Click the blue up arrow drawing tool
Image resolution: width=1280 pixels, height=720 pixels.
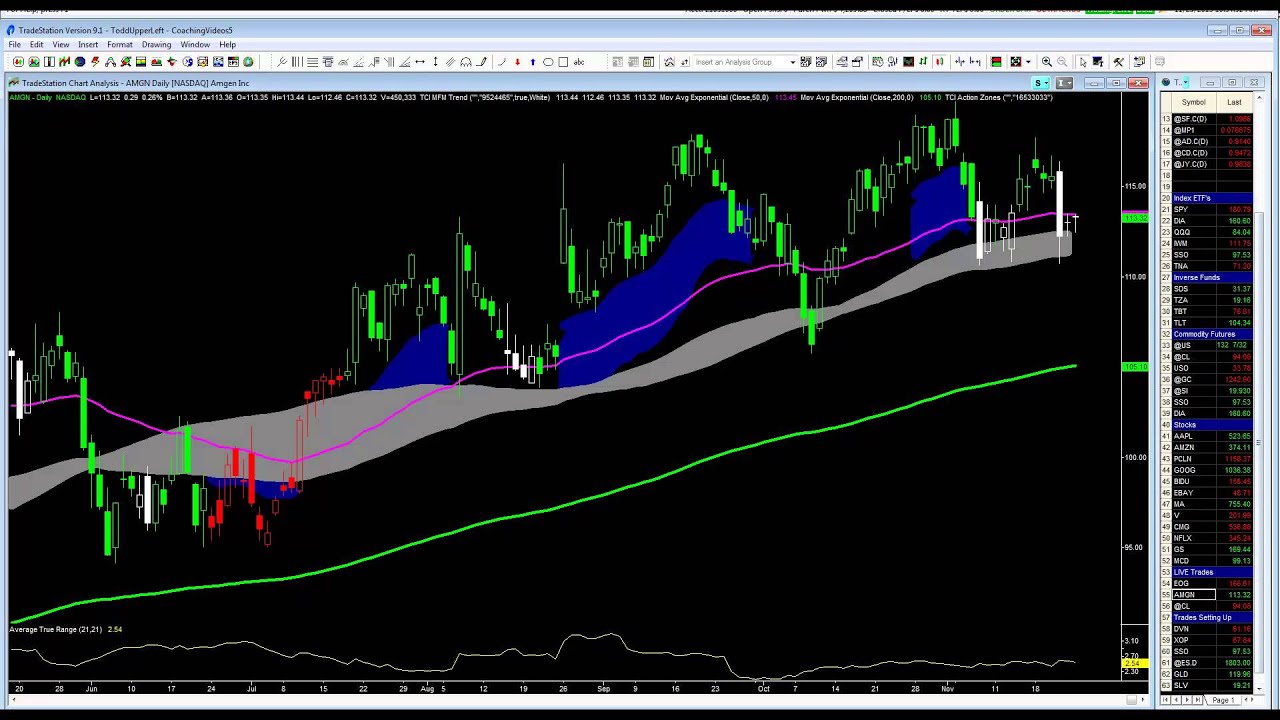pos(533,62)
